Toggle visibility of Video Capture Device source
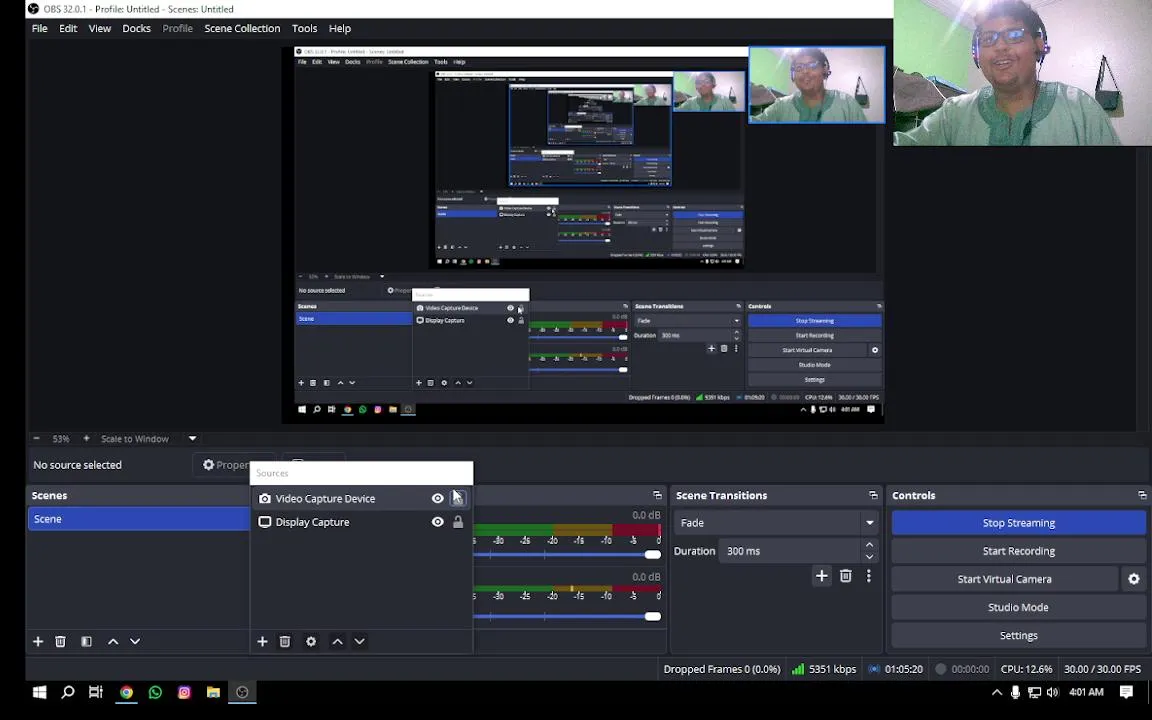Screen dimensions: 1152x720 437,498
